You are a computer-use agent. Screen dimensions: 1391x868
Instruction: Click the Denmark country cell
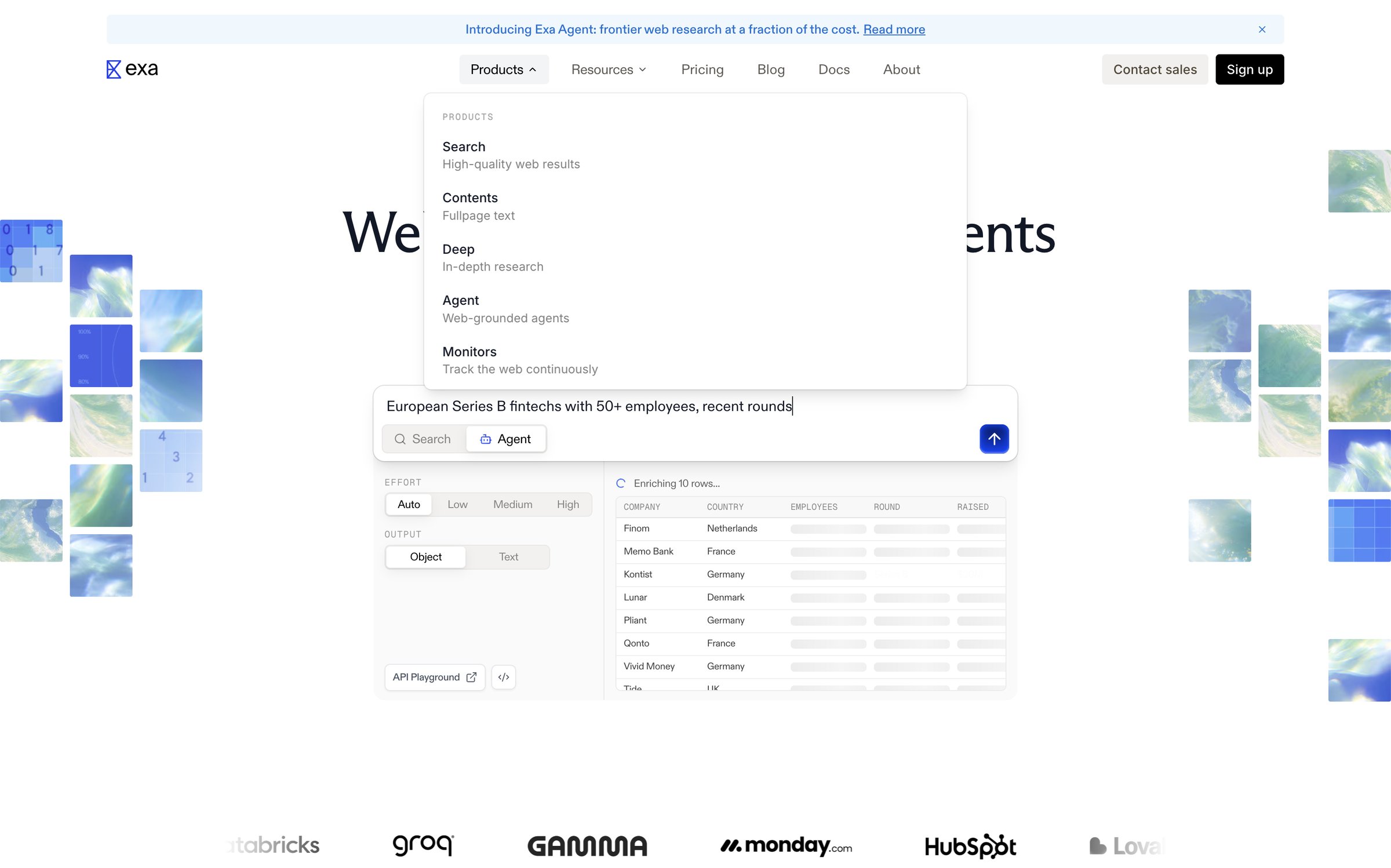click(x=726, y=597)
